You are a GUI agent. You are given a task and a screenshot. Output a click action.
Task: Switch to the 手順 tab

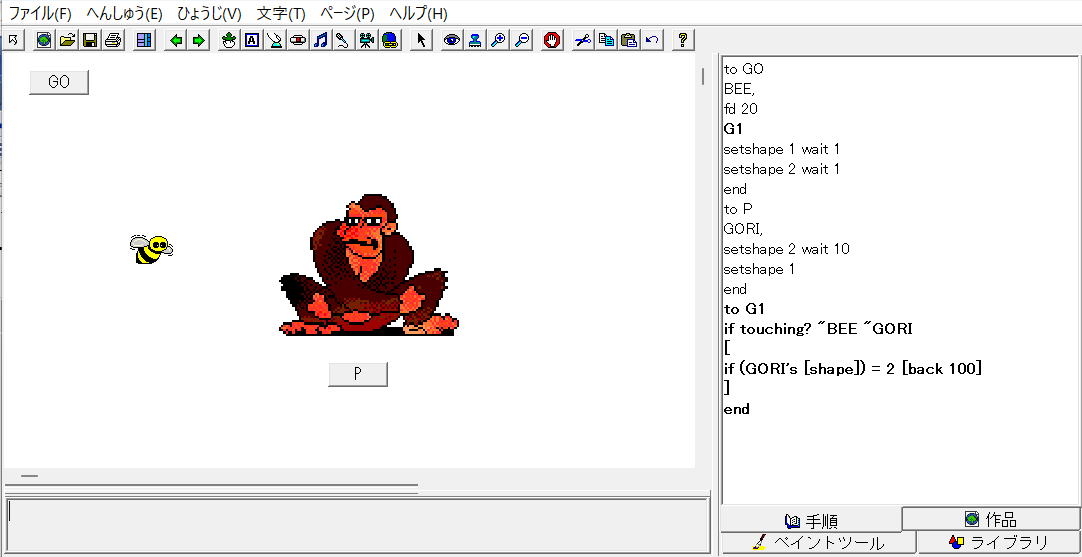(811, 520)
